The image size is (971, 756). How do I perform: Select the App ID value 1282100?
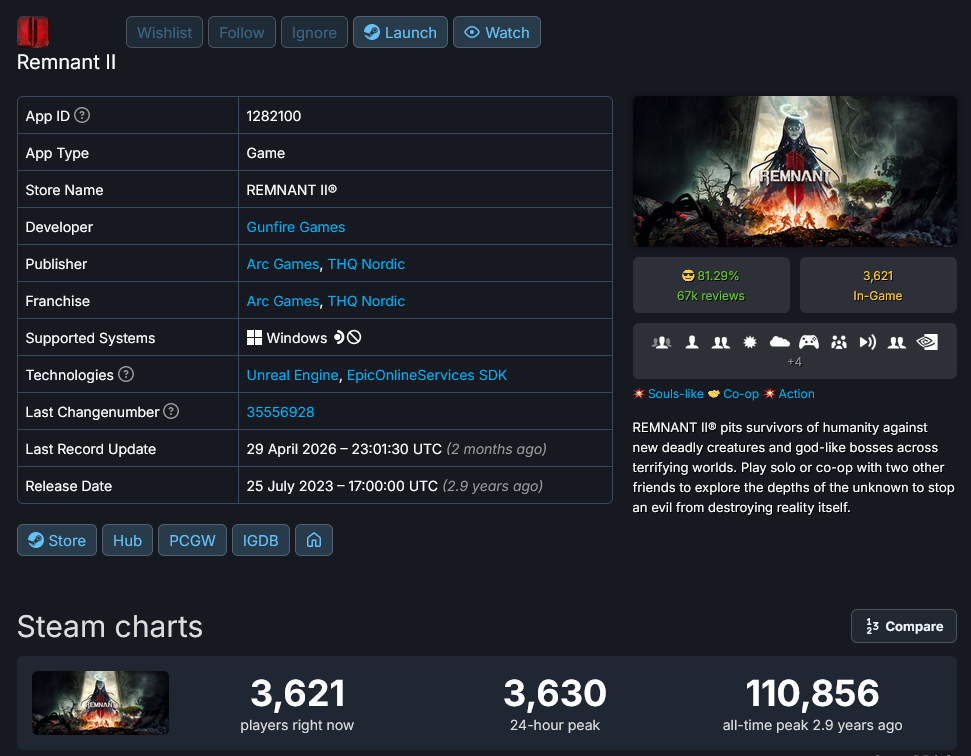[x=274, y=116]
